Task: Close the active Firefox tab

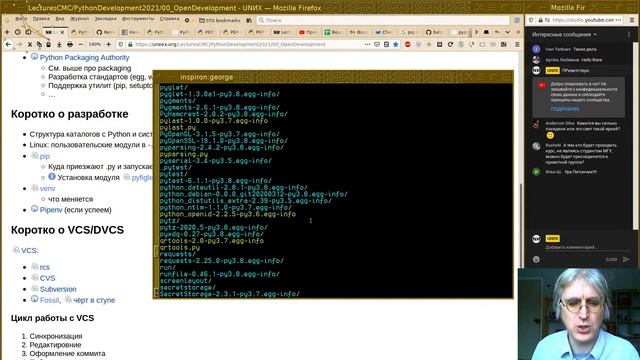Action: [62, 32]
